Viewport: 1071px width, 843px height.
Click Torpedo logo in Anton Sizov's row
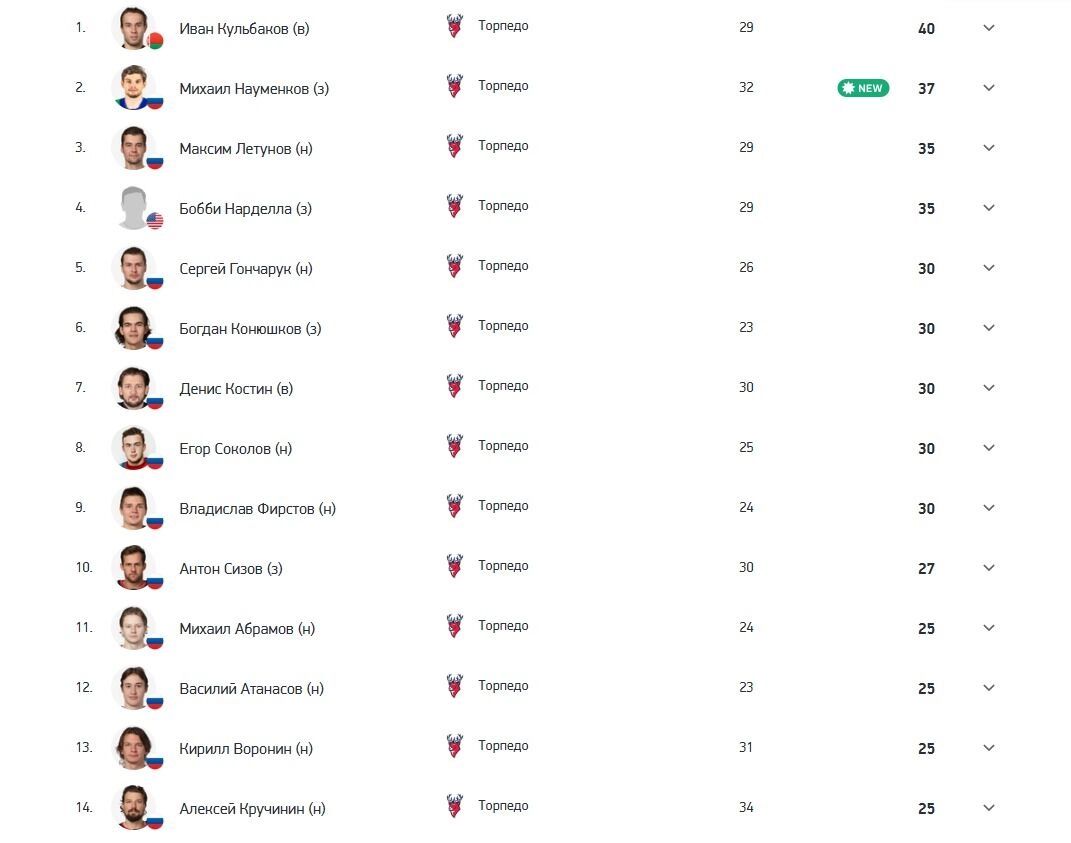tap(454, 567)
